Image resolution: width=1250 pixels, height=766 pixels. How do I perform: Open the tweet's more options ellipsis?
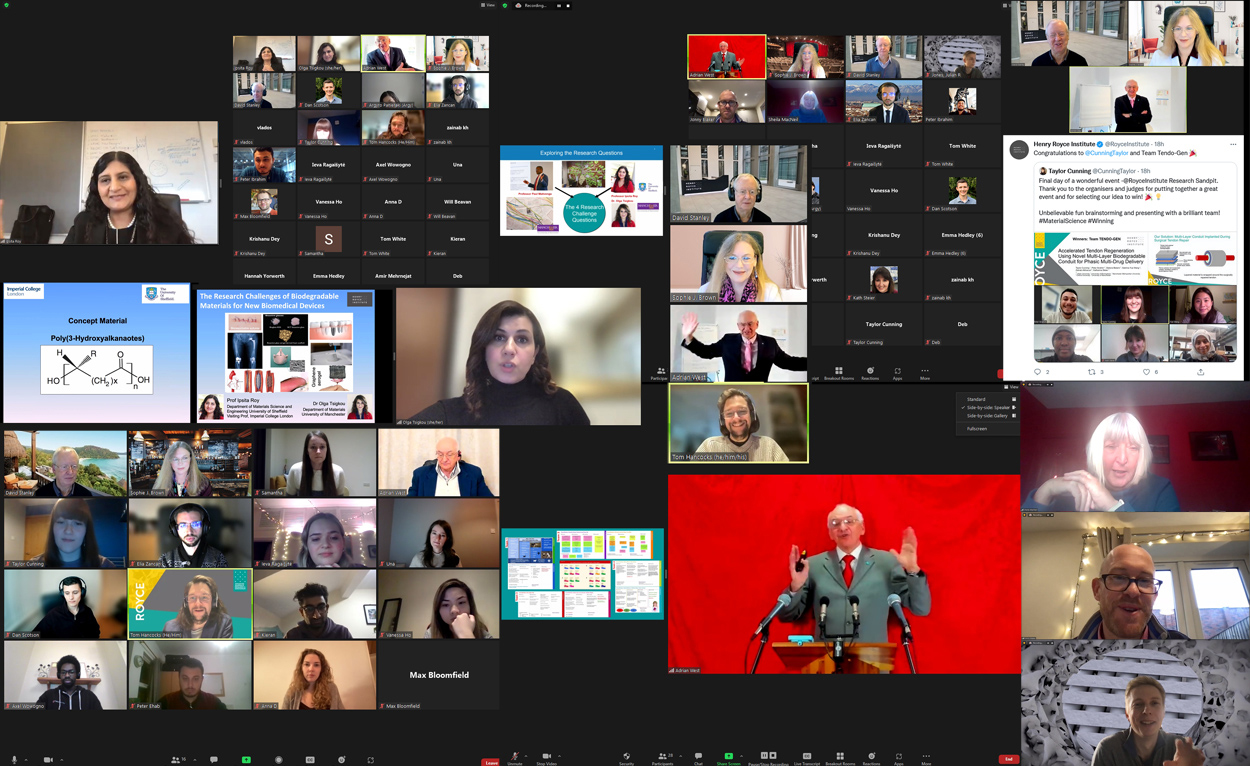[1233, 144]
